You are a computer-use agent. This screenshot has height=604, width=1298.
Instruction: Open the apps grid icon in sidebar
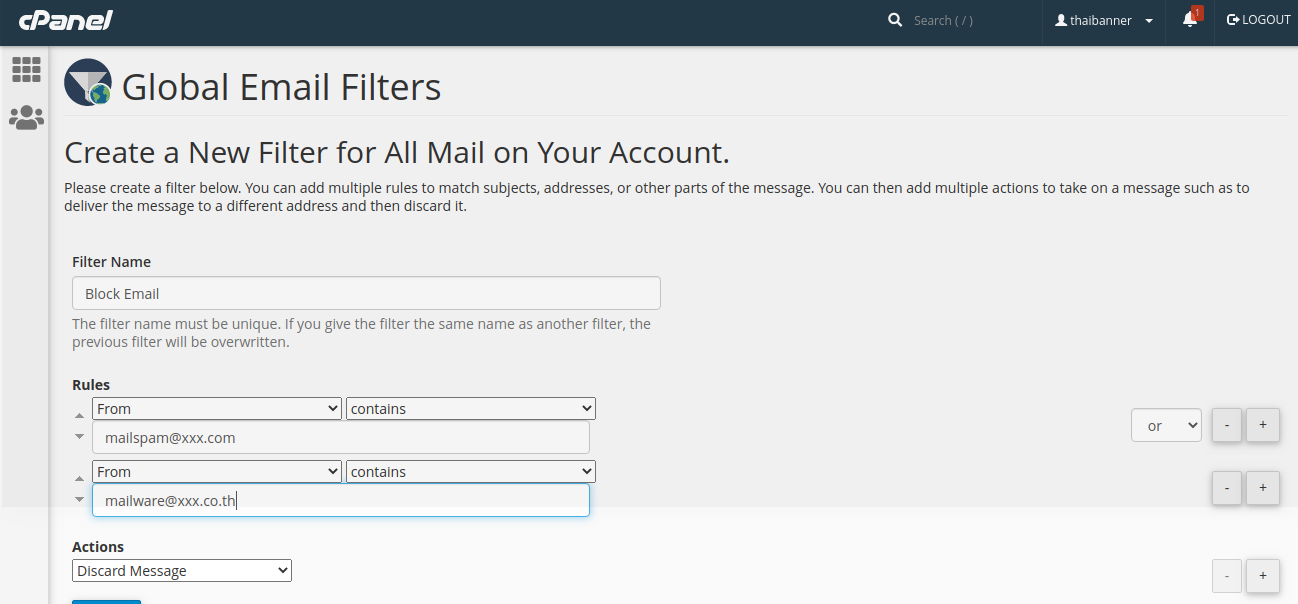26,69
